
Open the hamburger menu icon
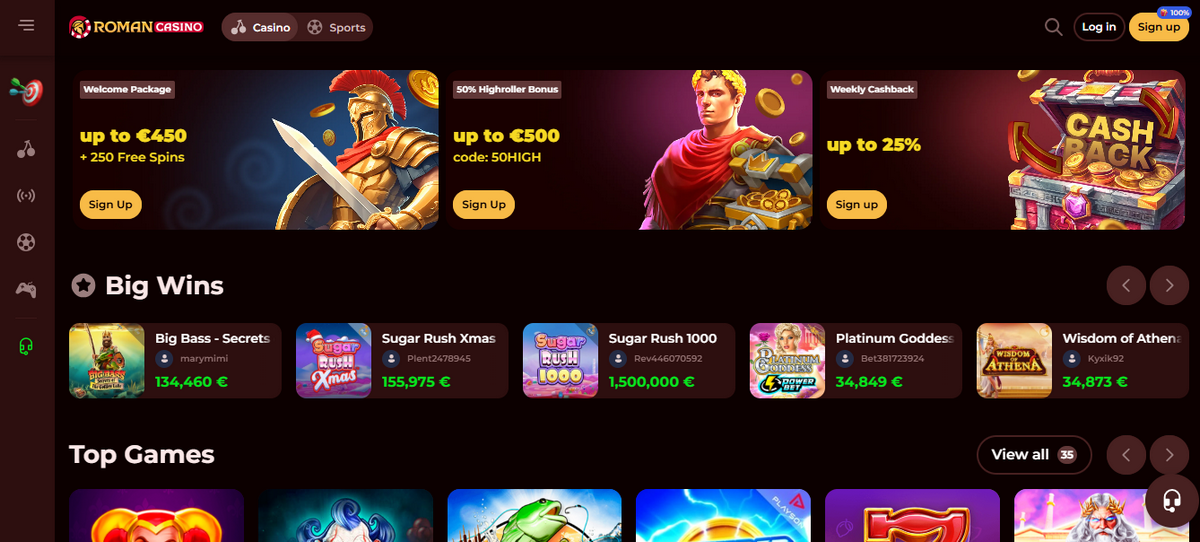pyautogui.click(x=26, y=25)
